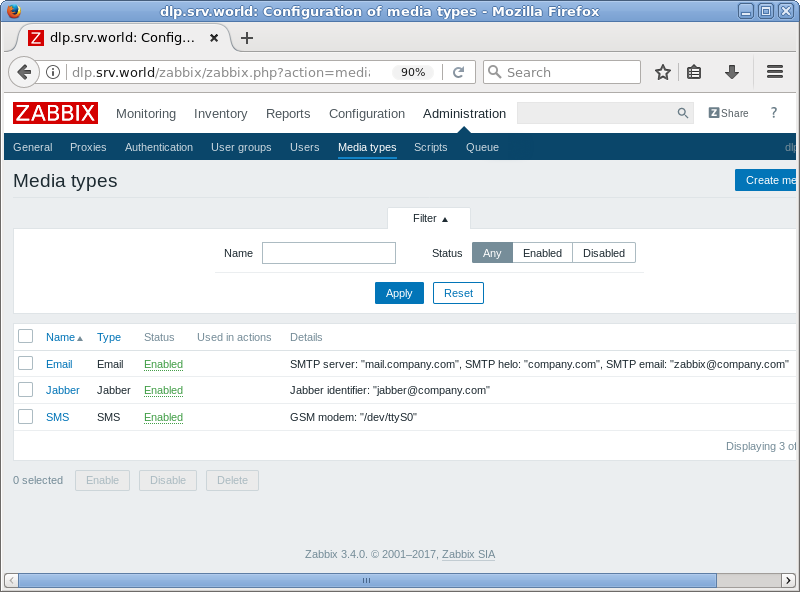The width and height of the screenshot is (800, 592).
Task: Toggle SMS status Enabled link
Action: (163, 417)
